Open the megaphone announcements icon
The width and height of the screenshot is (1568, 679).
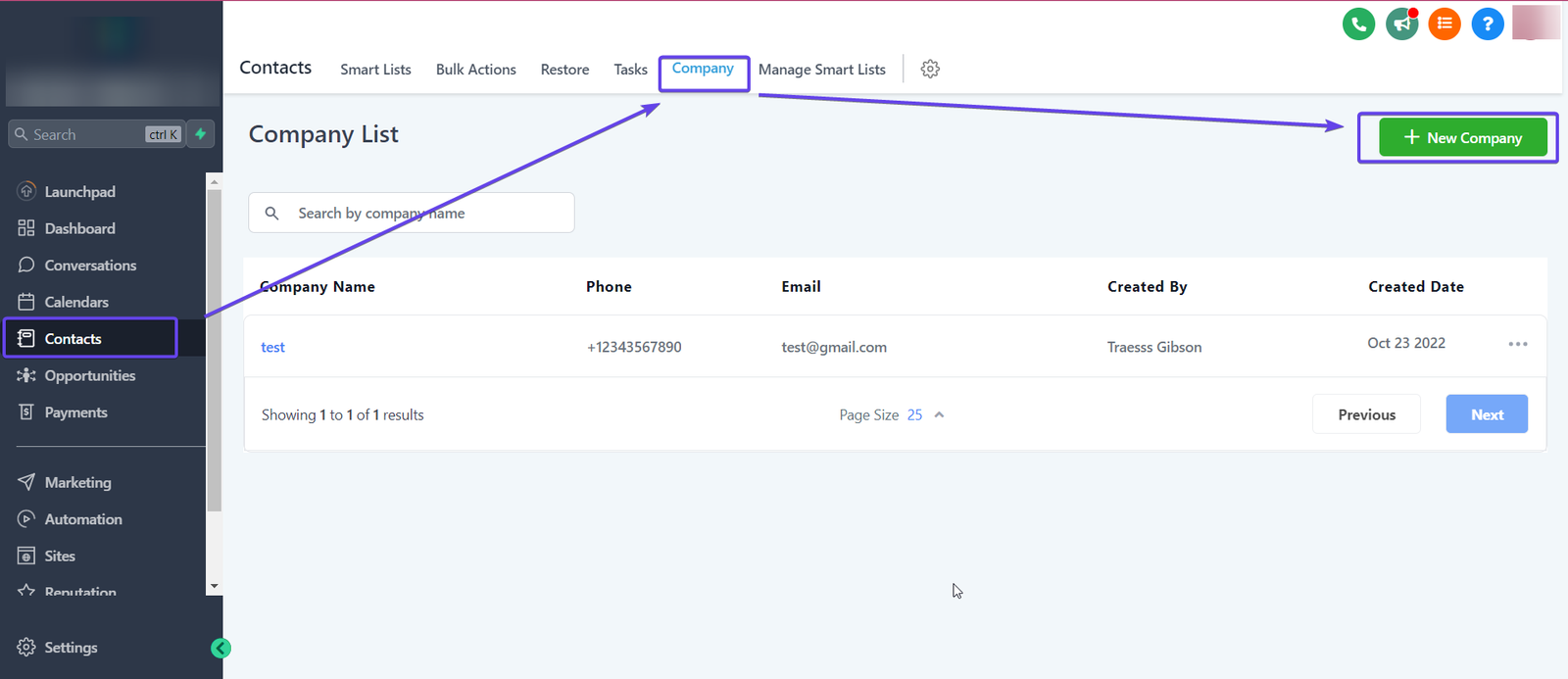(1401, 24)
